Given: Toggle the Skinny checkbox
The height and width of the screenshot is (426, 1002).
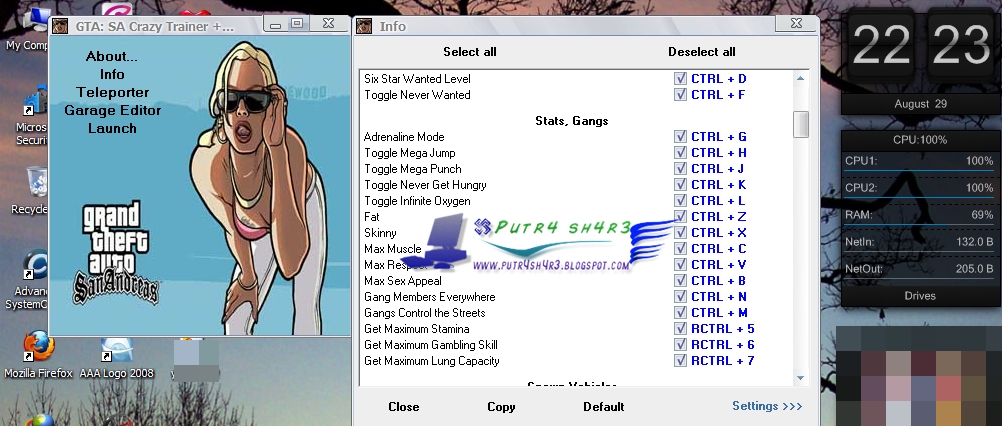Looking at the screenshot, I should click(680, 232).
